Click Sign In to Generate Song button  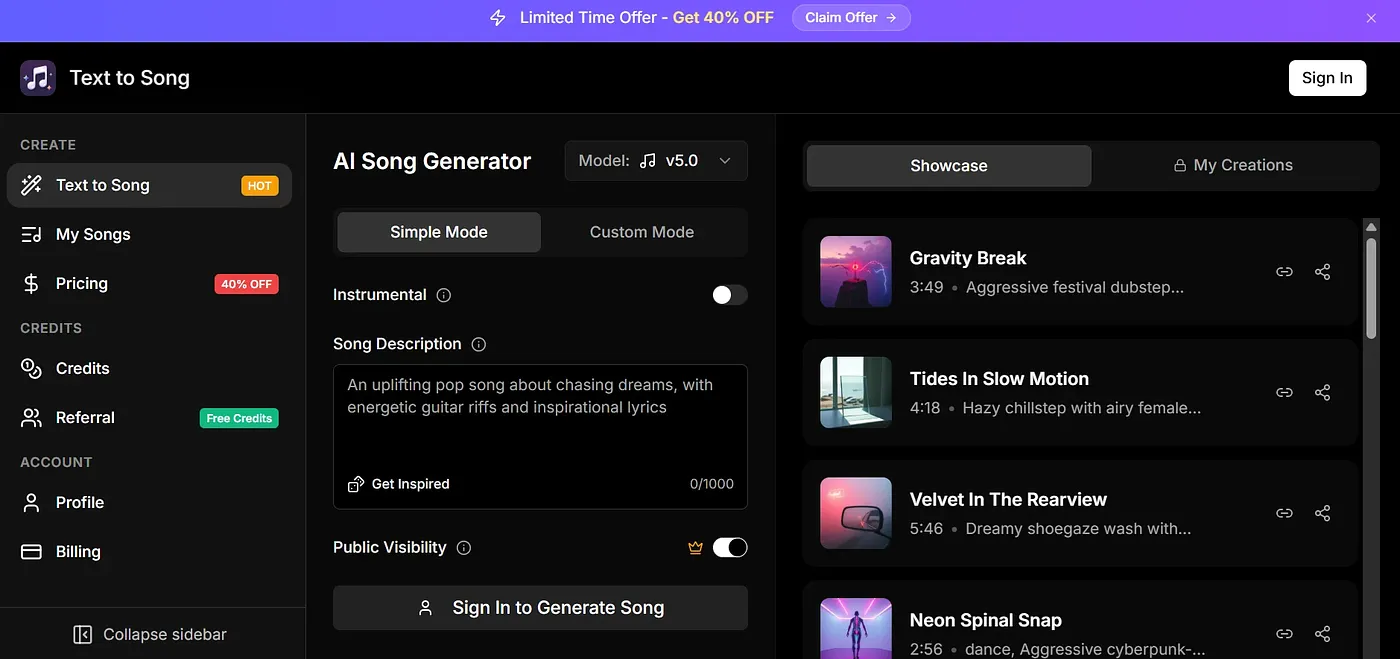(540, 608)
